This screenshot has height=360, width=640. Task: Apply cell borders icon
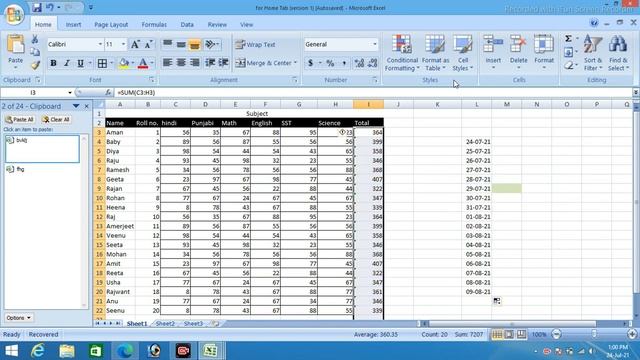click(x=102, y=63)
